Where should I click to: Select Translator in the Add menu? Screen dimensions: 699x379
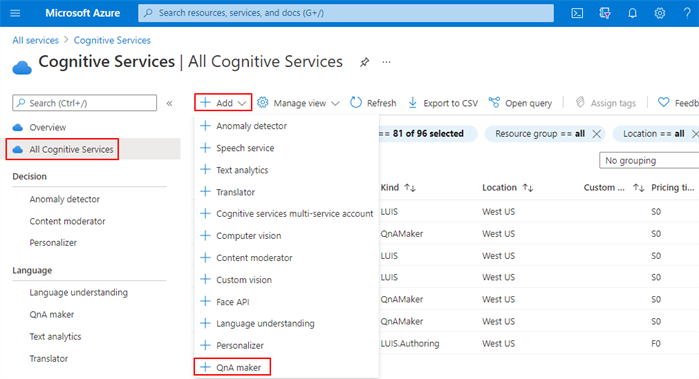click(235, 192)
